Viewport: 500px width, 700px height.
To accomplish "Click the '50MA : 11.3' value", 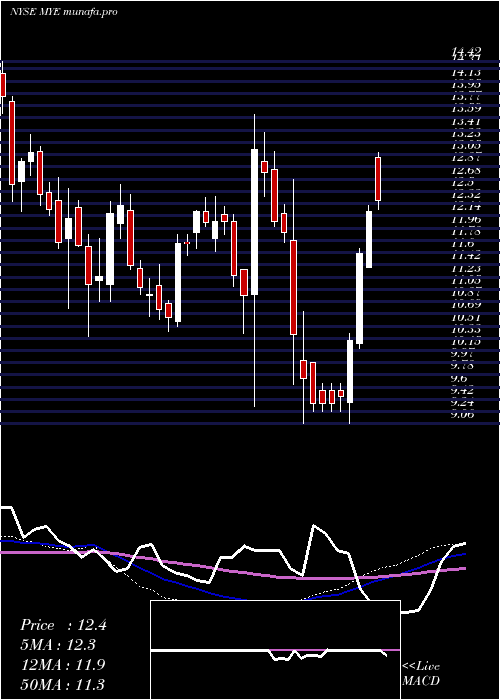I will [x=62, y=684].
